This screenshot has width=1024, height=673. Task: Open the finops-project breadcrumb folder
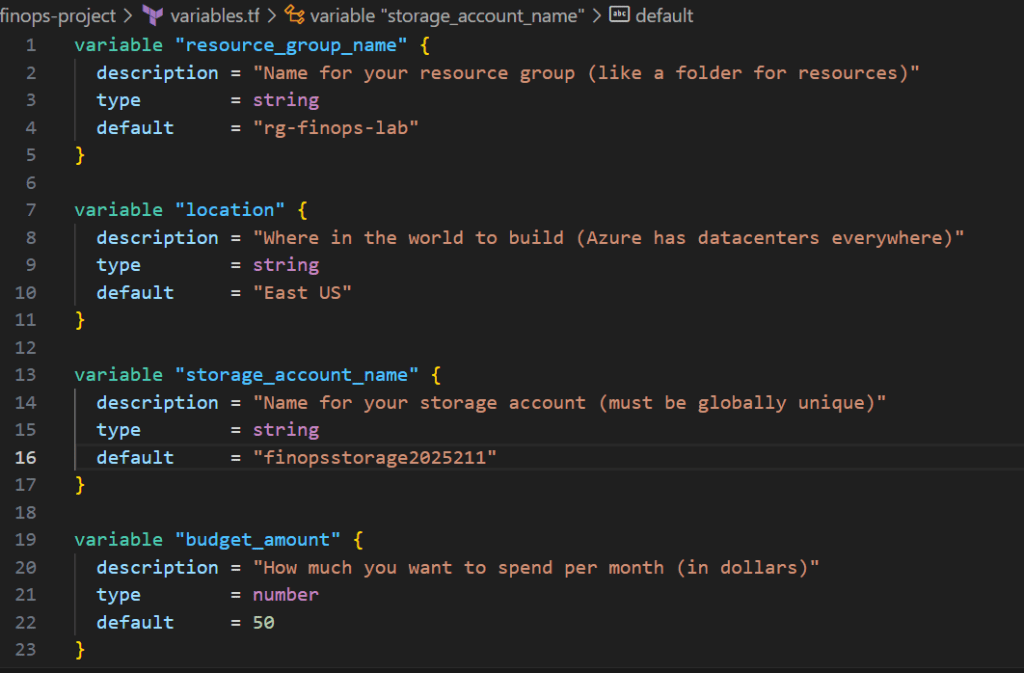[58, 16]
